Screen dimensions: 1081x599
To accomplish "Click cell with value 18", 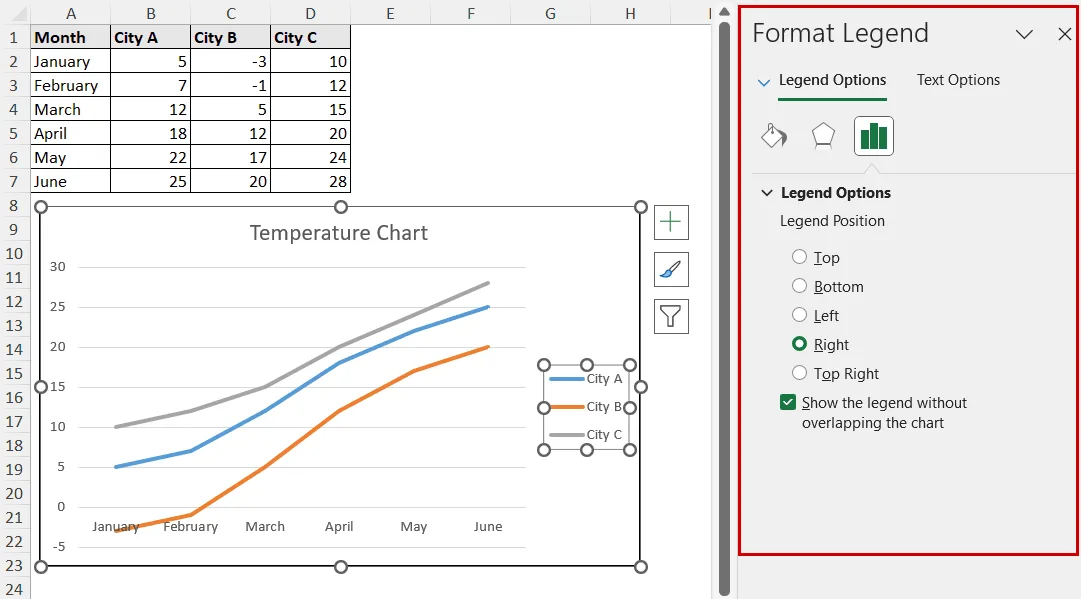I will click(150, 133).
